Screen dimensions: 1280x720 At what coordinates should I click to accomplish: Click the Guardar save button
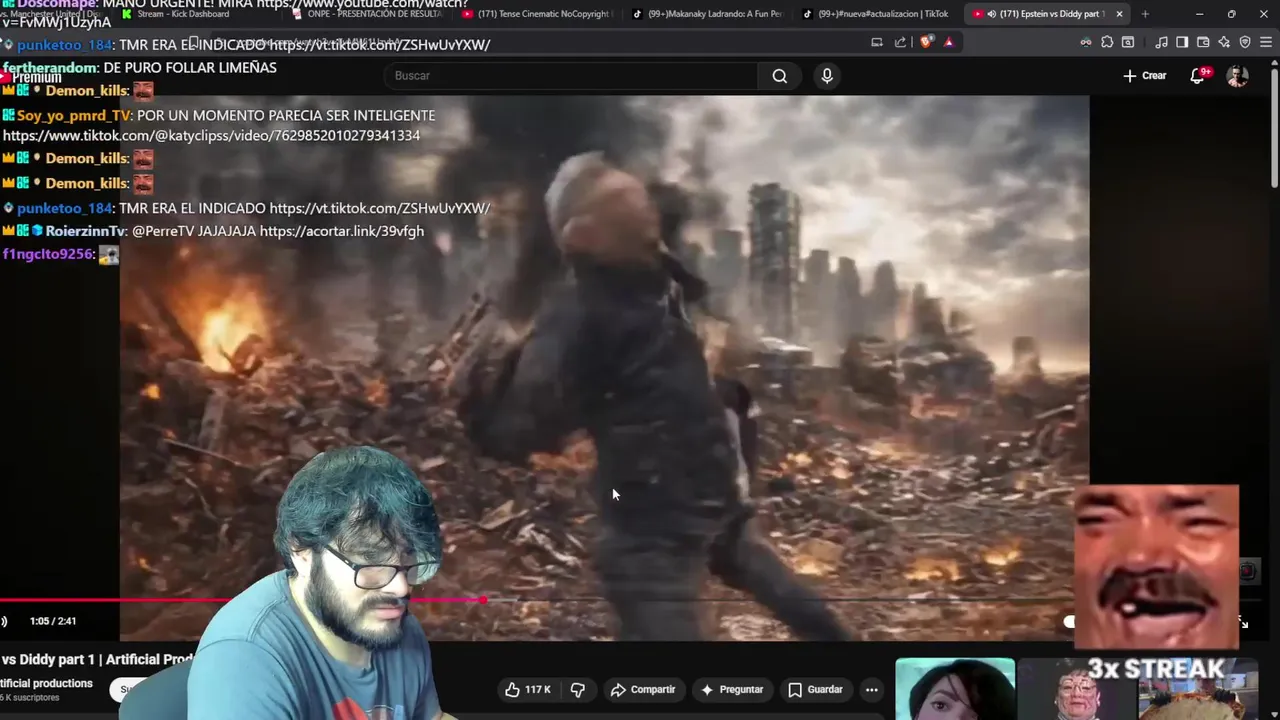(x=815, y=690)
